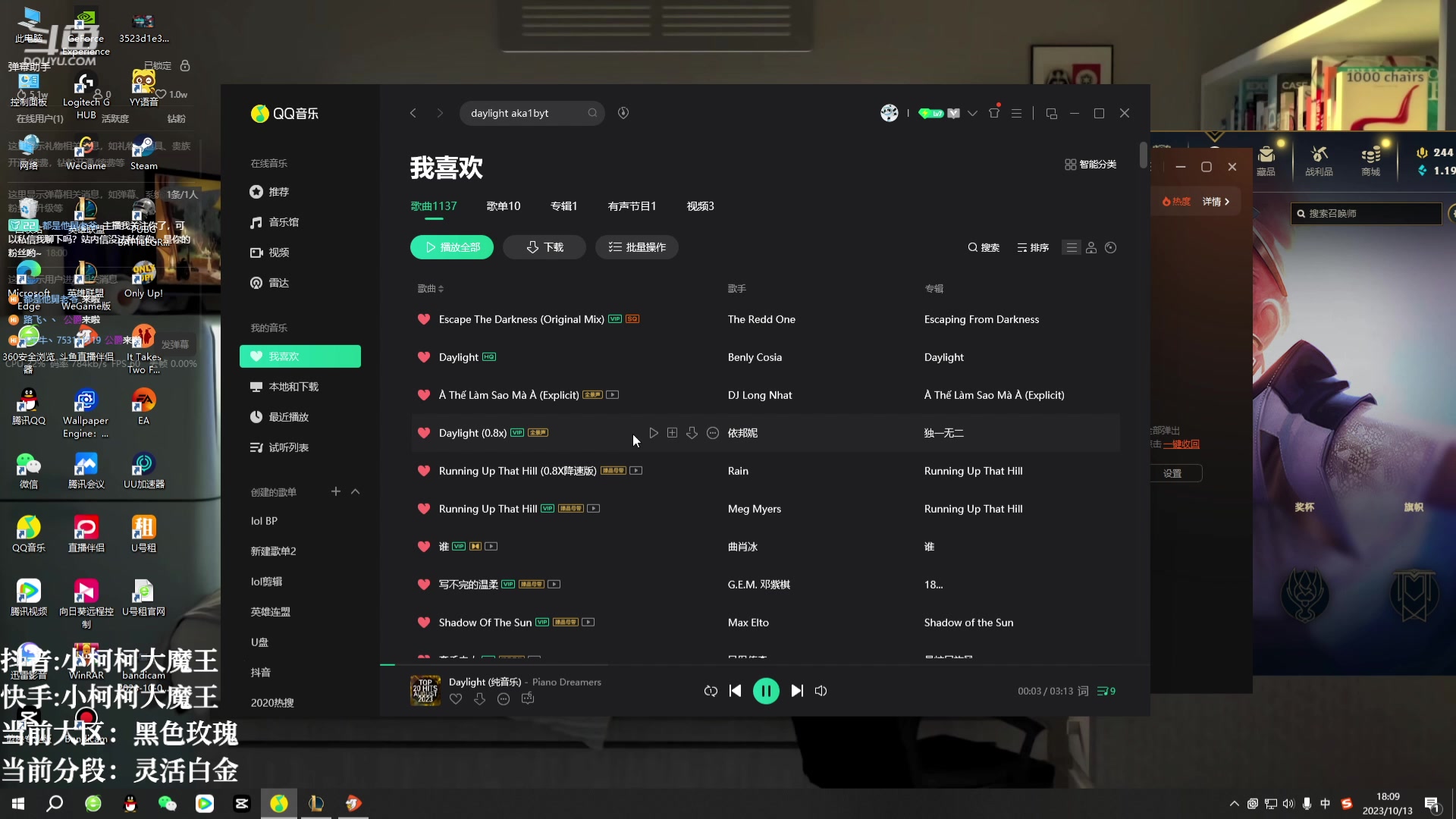Click the next track button

(x=797, y=690)
